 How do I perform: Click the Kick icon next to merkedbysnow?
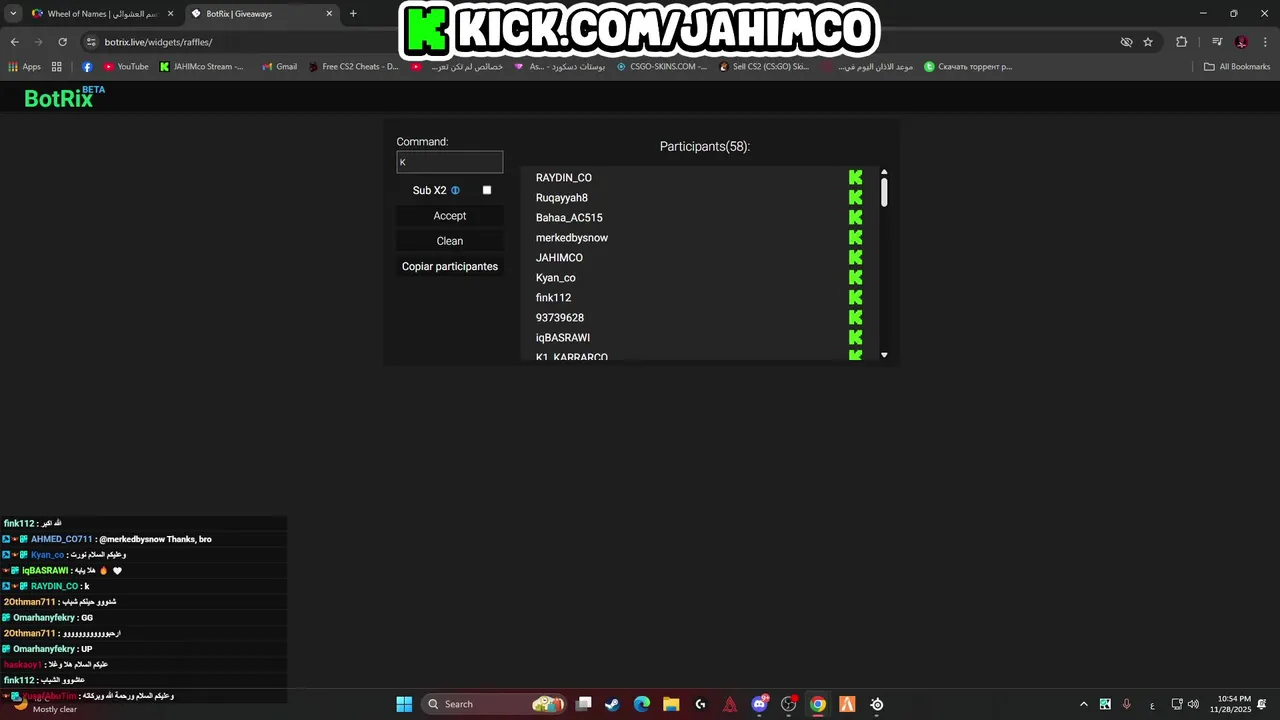coord(855,238)
